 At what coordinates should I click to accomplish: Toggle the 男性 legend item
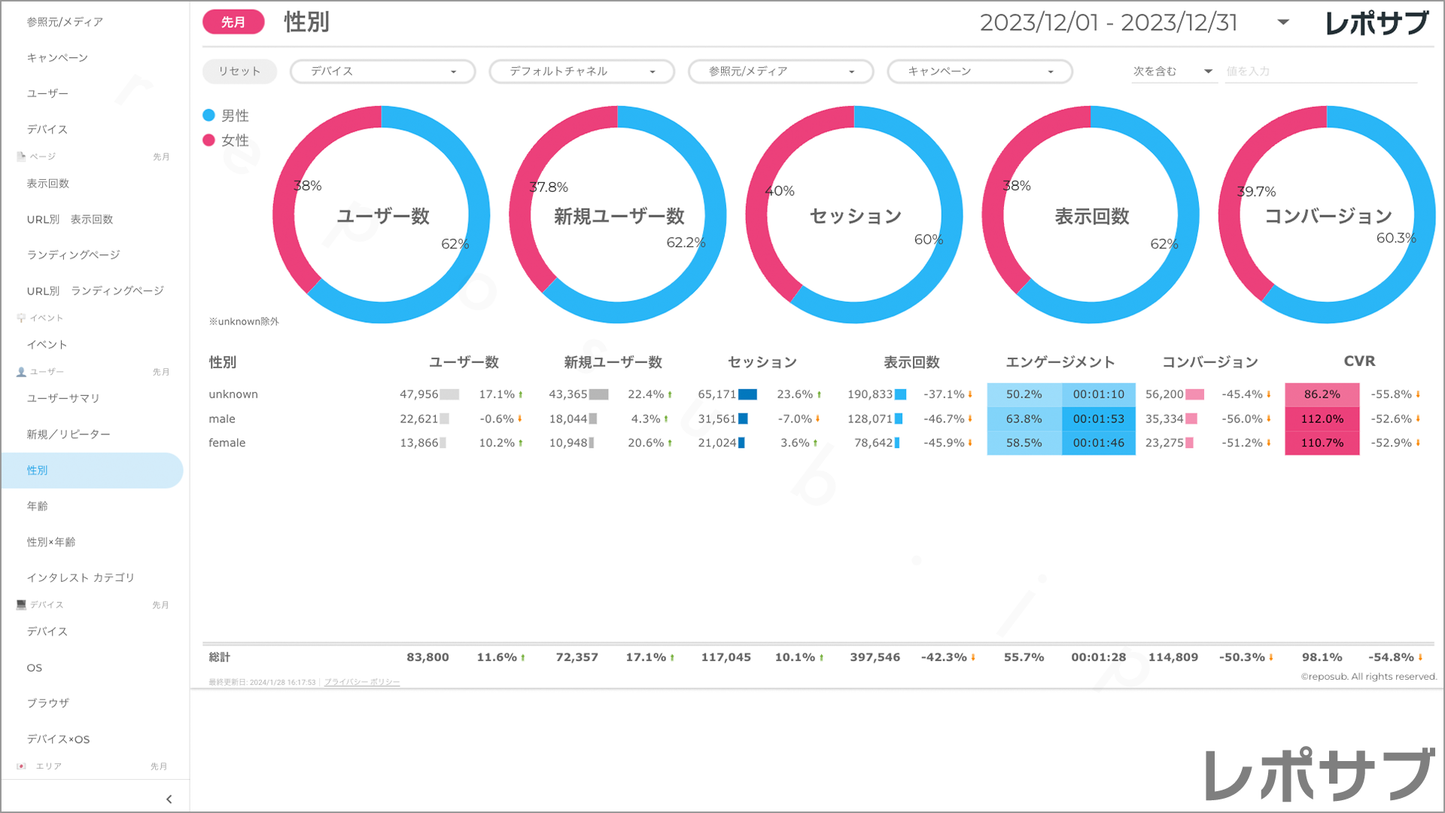point(226,116)
